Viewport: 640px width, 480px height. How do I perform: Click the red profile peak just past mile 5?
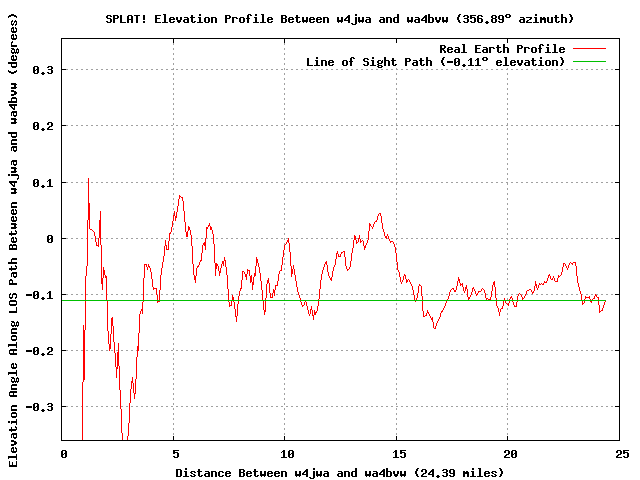180,196
